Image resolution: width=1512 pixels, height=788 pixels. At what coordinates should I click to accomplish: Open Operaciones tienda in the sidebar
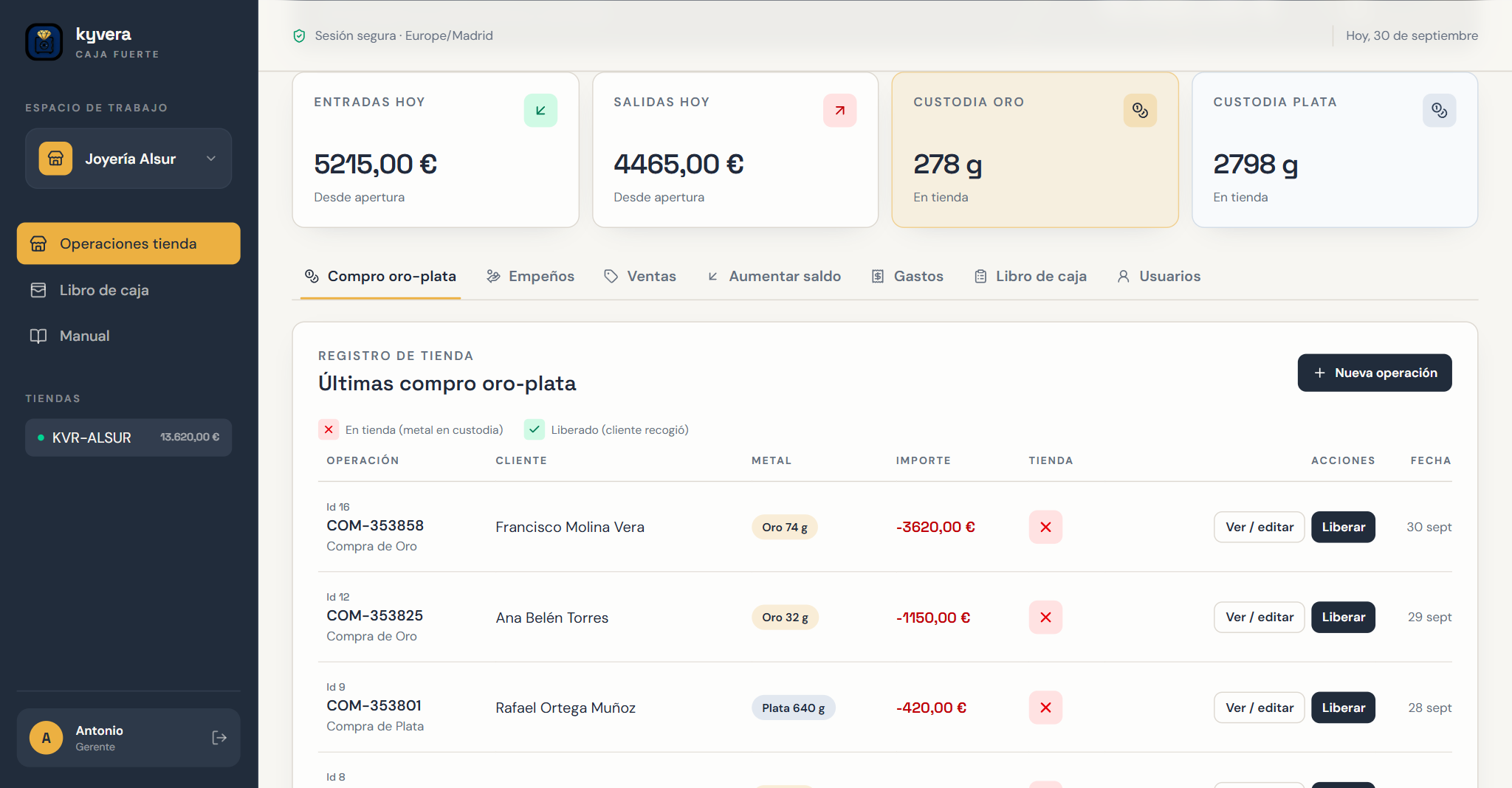tap(128, 243)
